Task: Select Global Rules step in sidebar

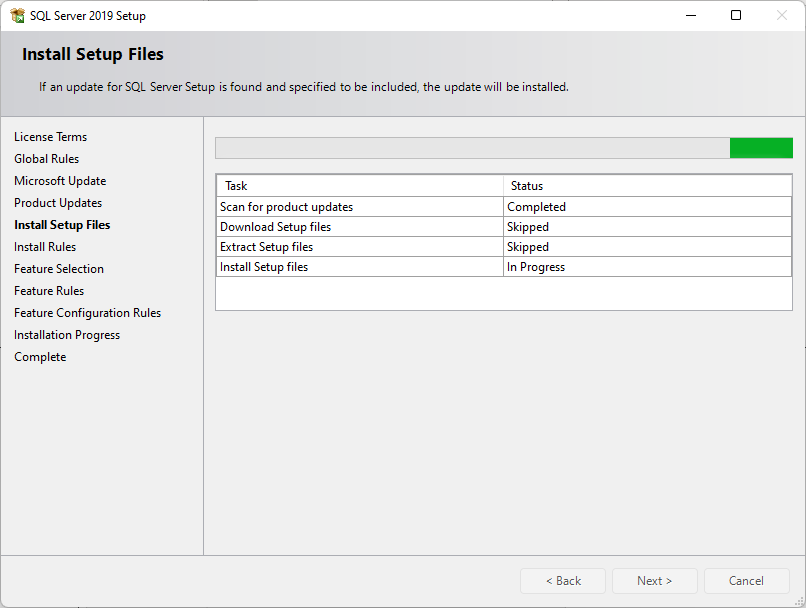Action: point(47,159)
